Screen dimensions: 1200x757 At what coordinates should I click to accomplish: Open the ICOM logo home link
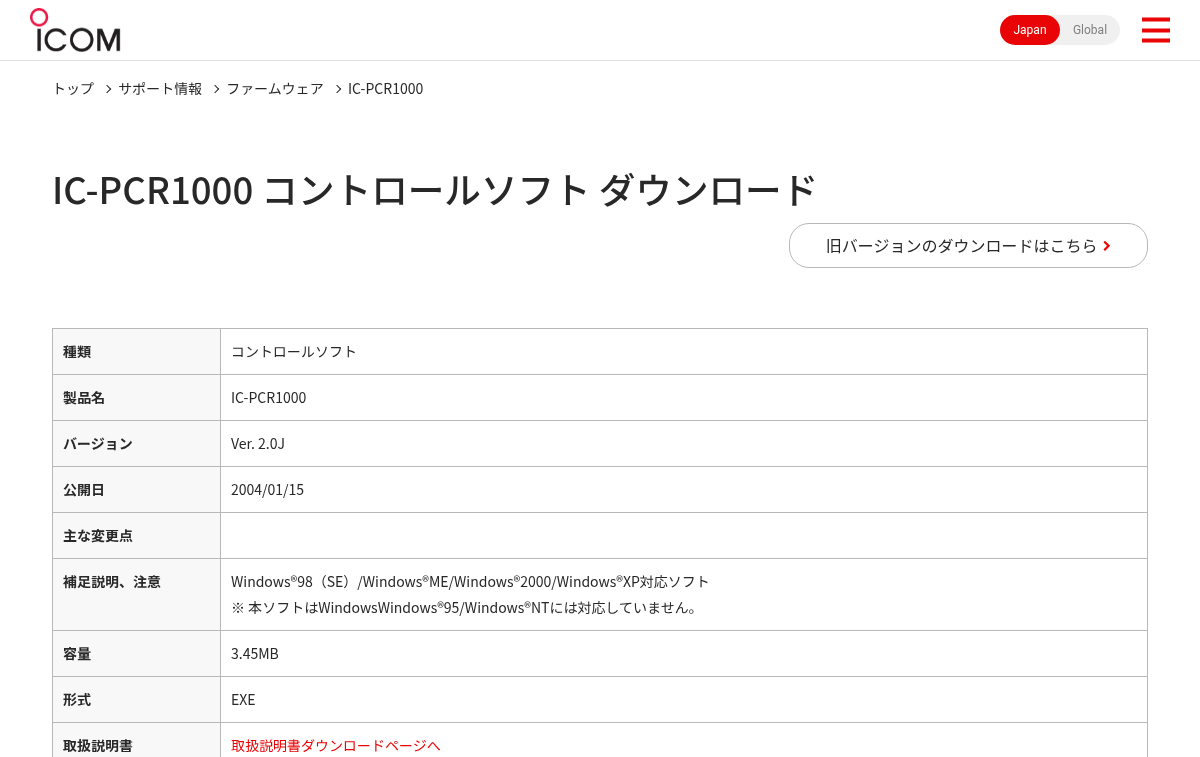pos(75,30)
